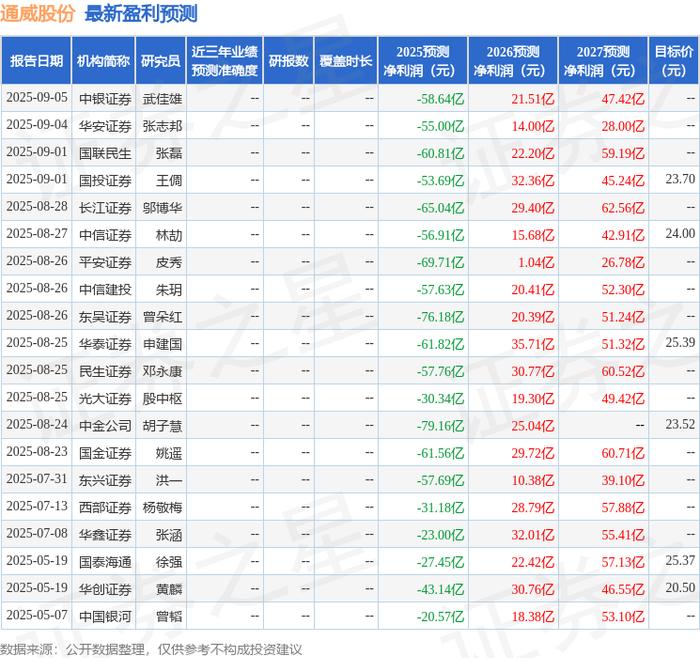Select the 目标价(元) column header
This screenshot has width=700, height=658.
pos(674,61)
